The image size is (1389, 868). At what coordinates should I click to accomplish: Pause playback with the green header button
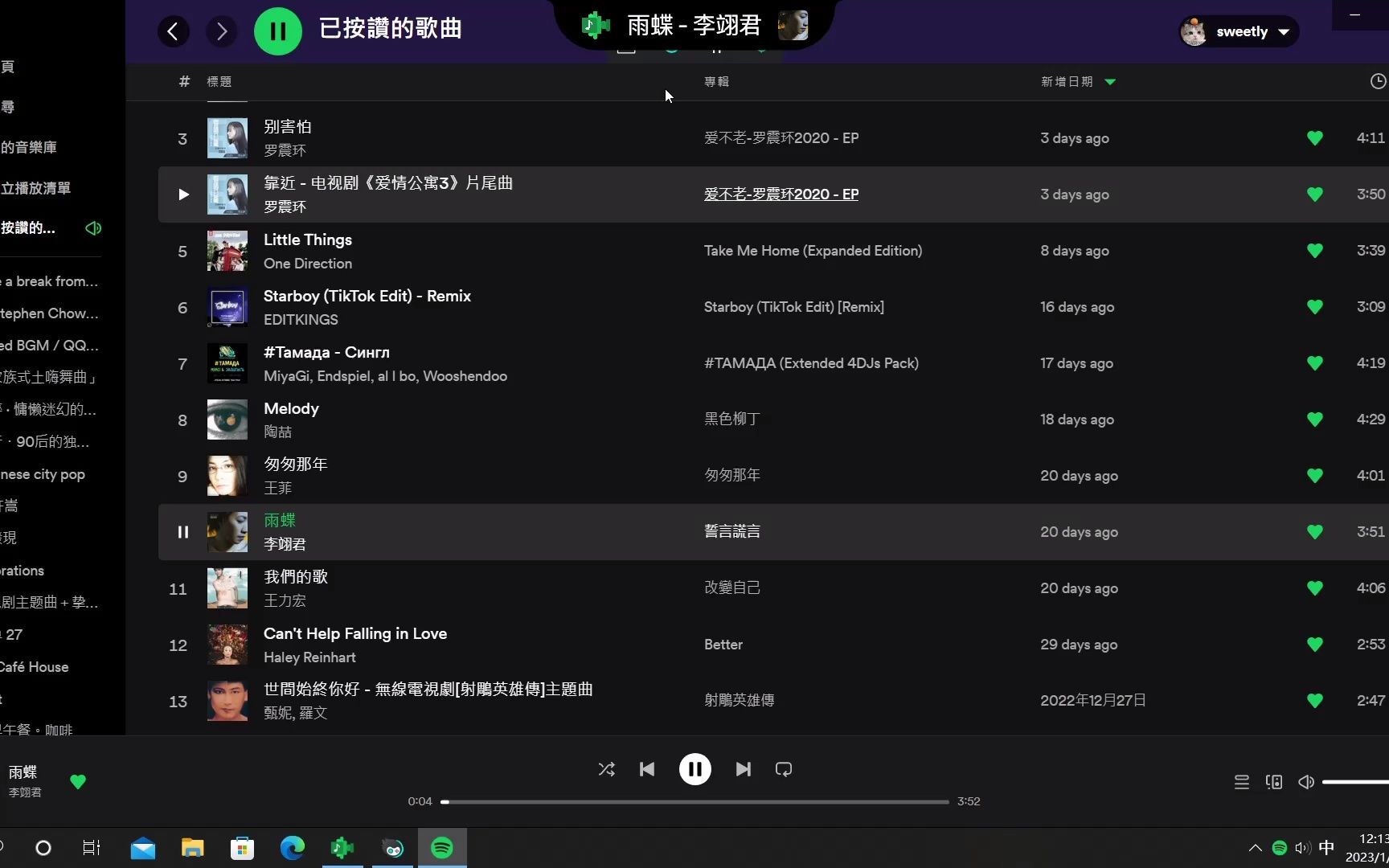pyautogui.click(x=277, y=31)
